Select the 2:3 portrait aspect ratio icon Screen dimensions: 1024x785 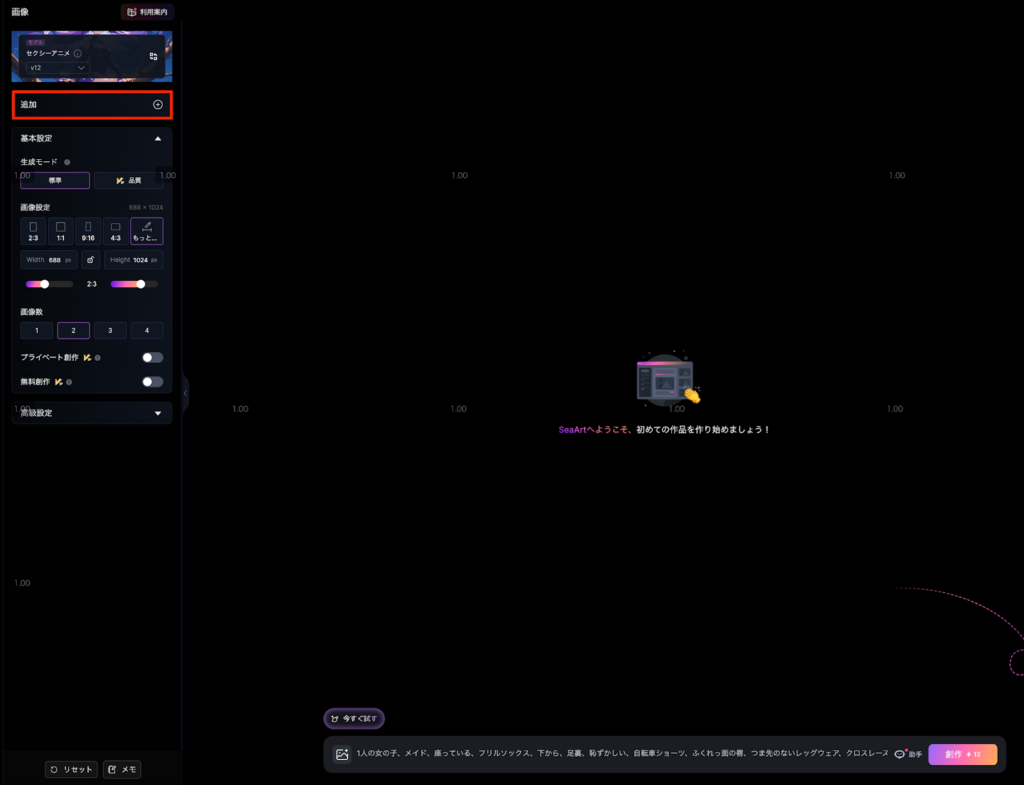click(33, 231)
